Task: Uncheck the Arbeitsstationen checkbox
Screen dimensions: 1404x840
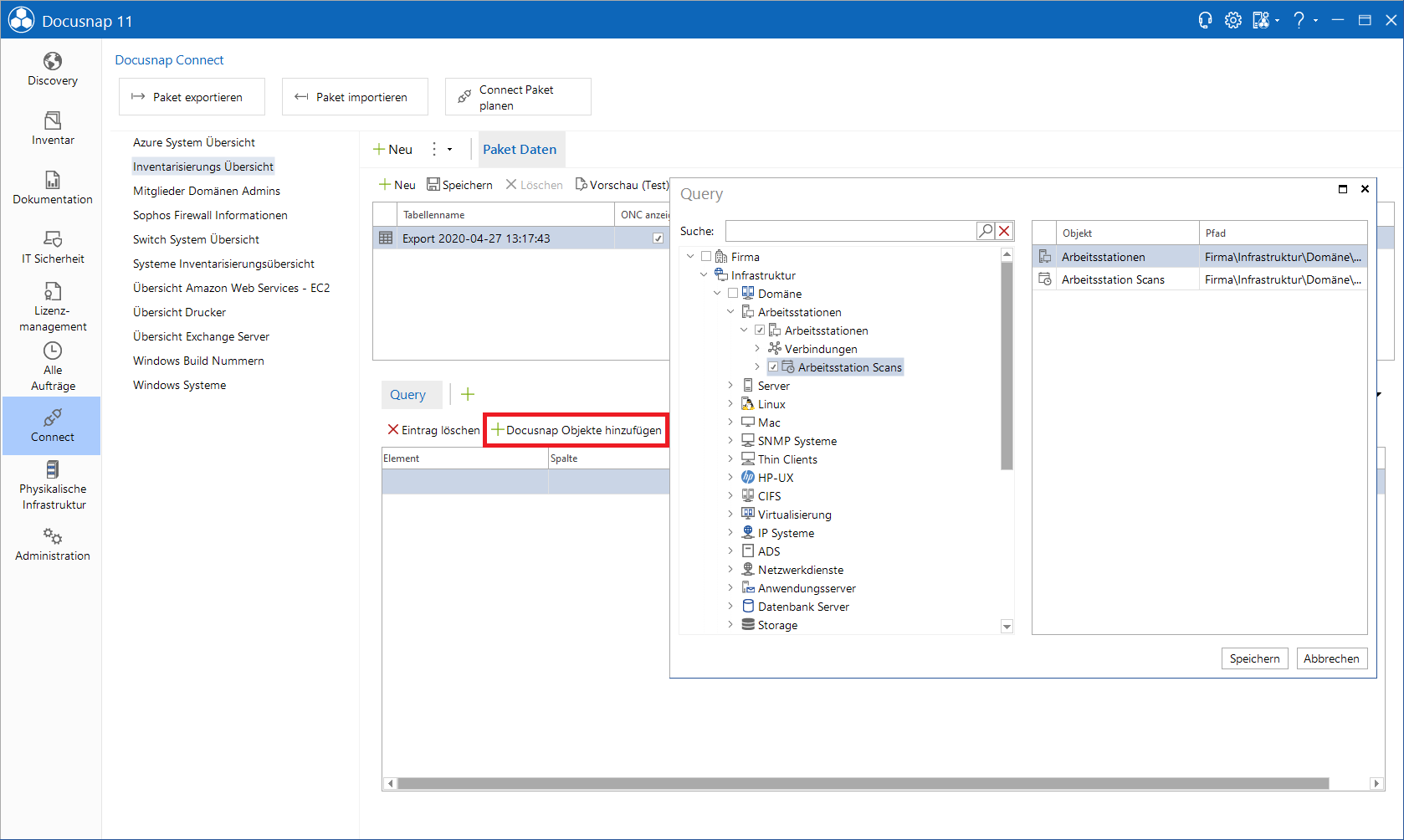Action: (x=760, y=330)
